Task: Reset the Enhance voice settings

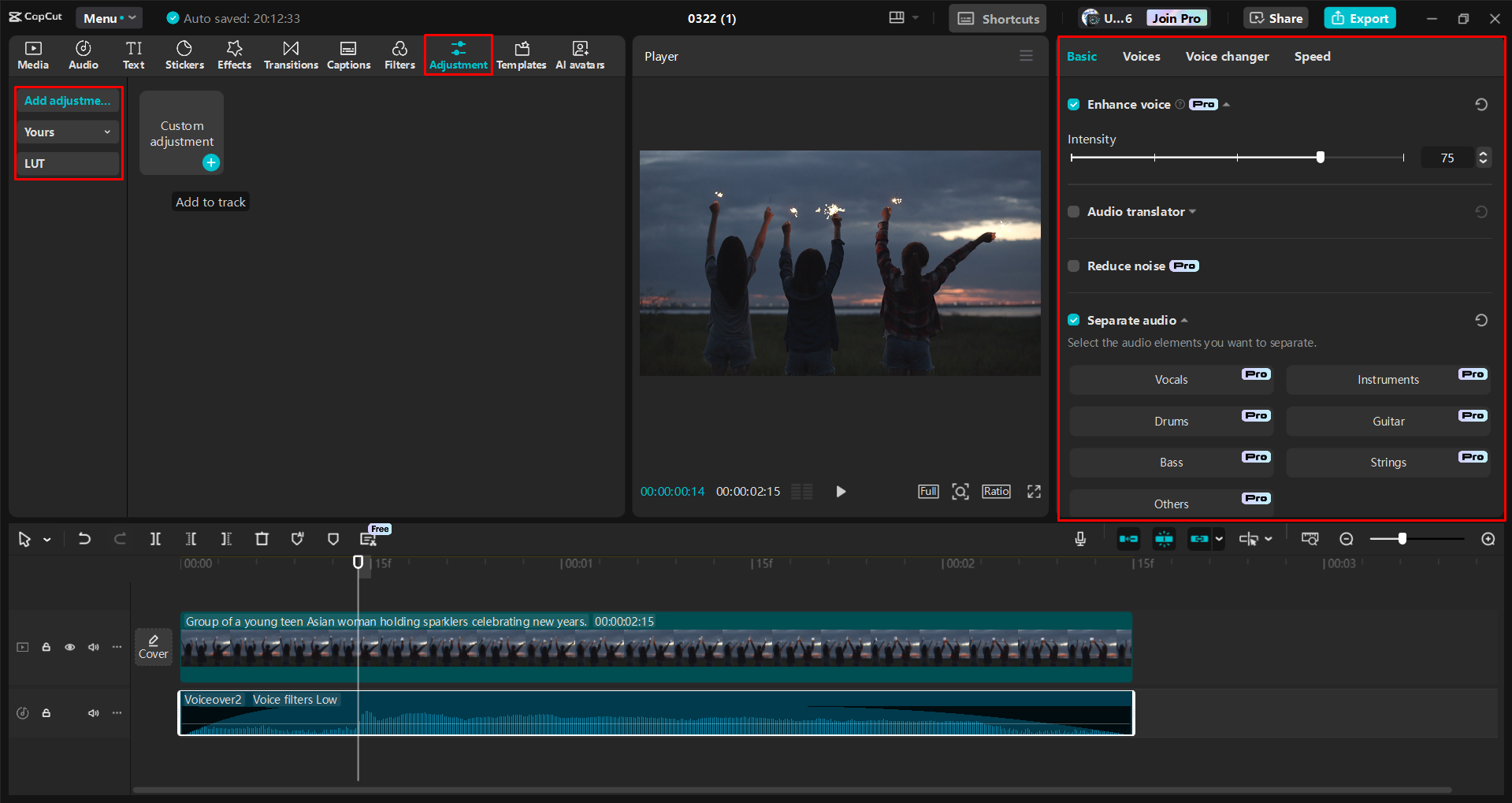Action: pyautogui.click(x=1481, y=105)
